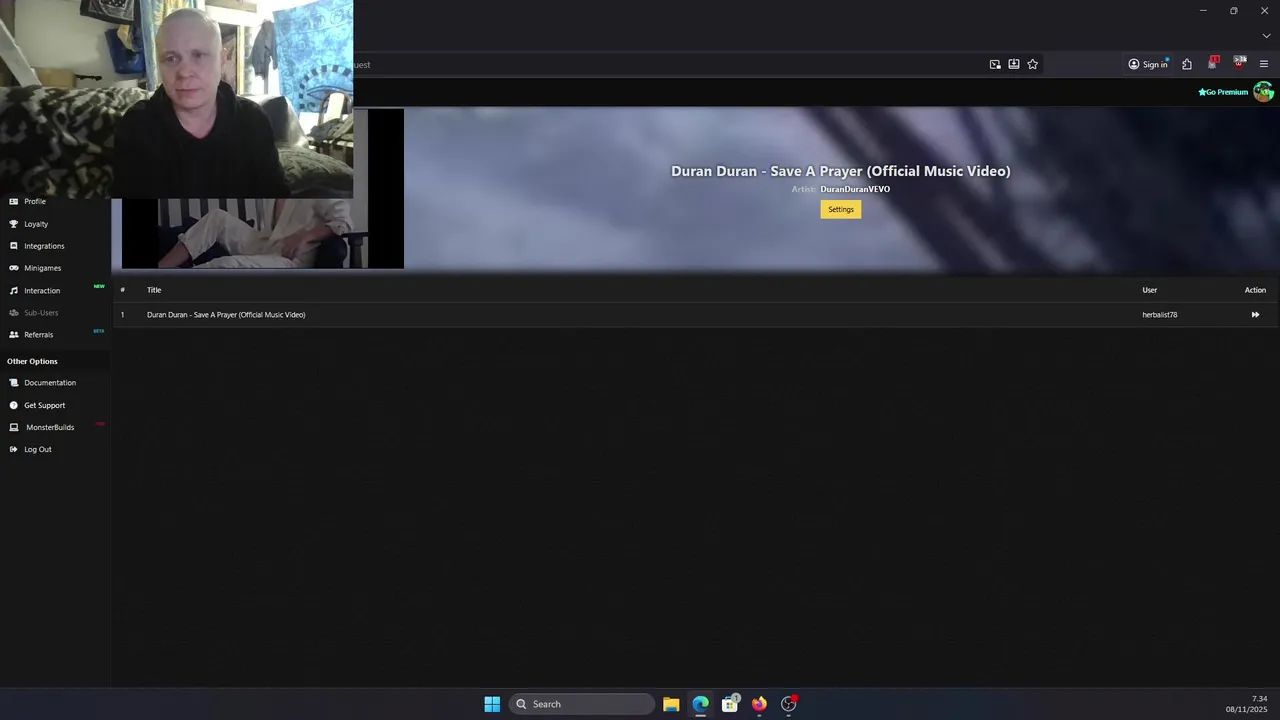Open the Profile page in the sidebar
Viewport: 1280px width, 720px height.
pos(35,201)
